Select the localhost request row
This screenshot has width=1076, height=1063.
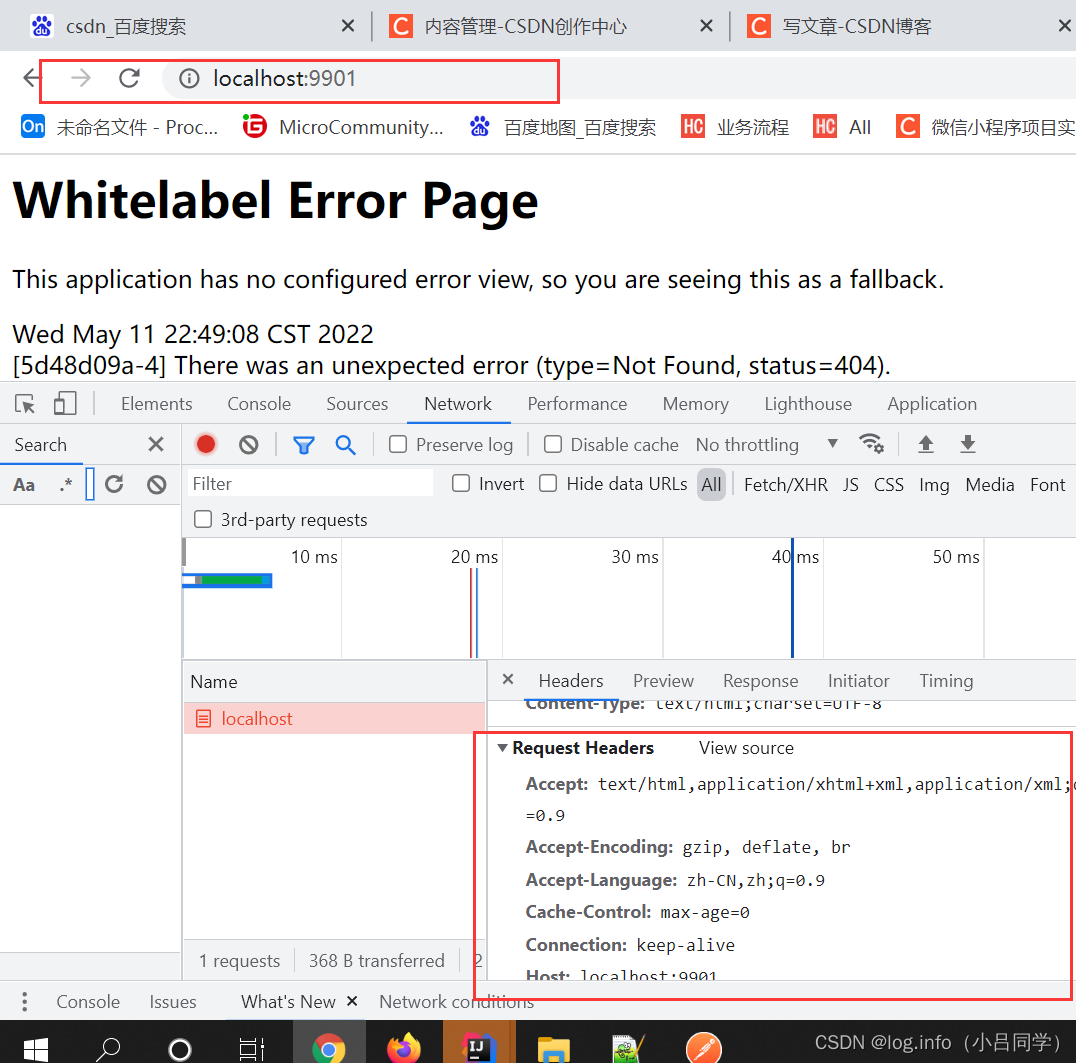coord(334,719)
